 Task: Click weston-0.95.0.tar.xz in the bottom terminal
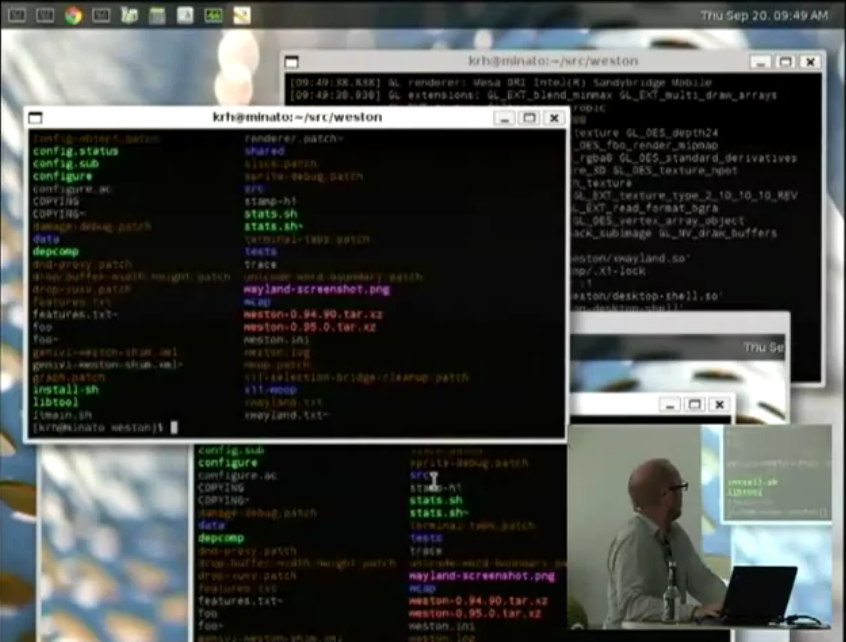click(x=475, y=613)
